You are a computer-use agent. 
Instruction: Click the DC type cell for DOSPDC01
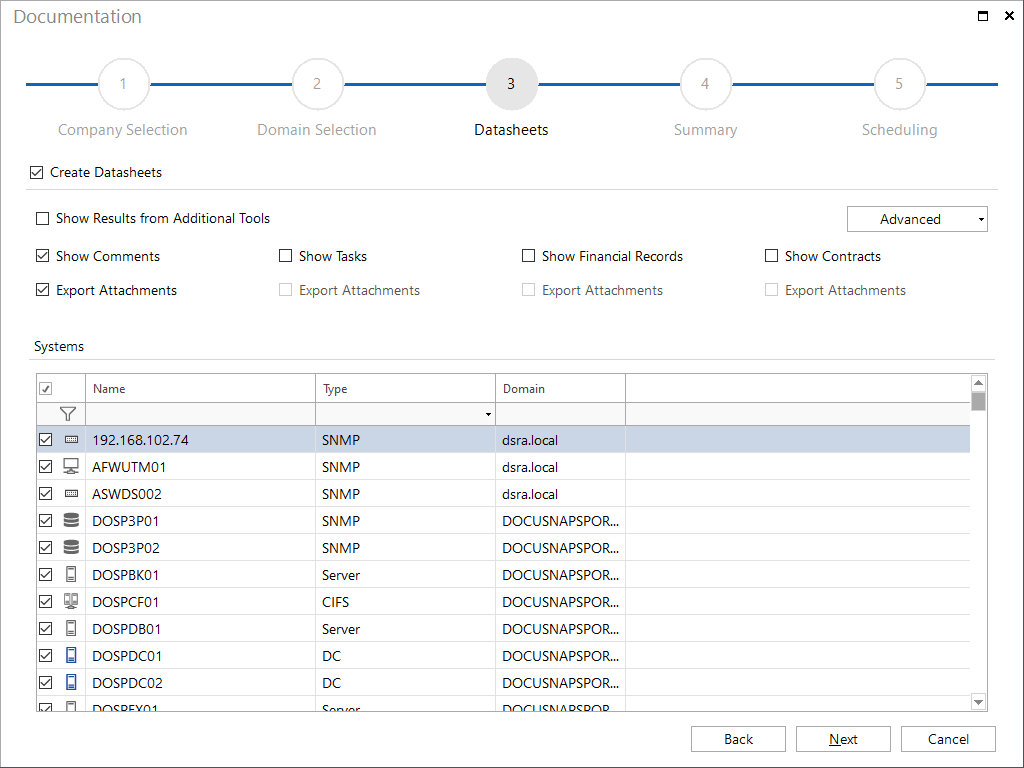[406, 656]
